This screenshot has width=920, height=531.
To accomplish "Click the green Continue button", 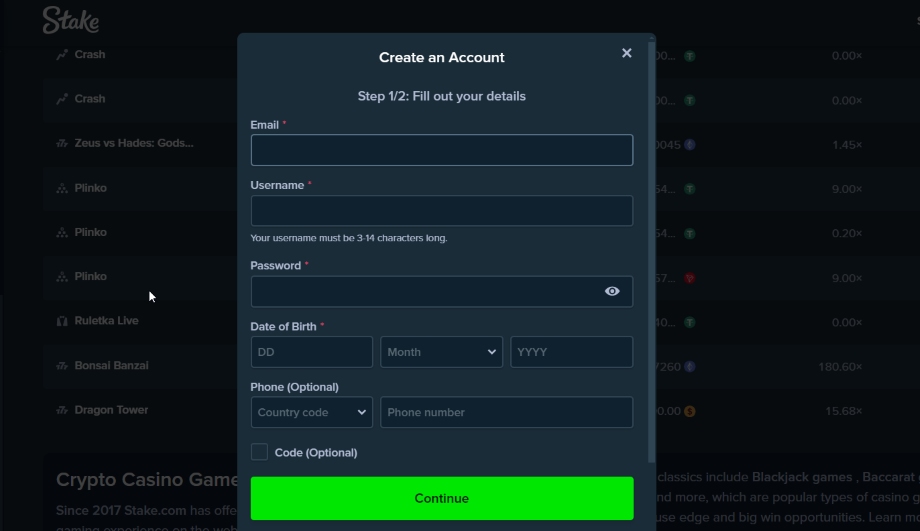I will 442,498.
